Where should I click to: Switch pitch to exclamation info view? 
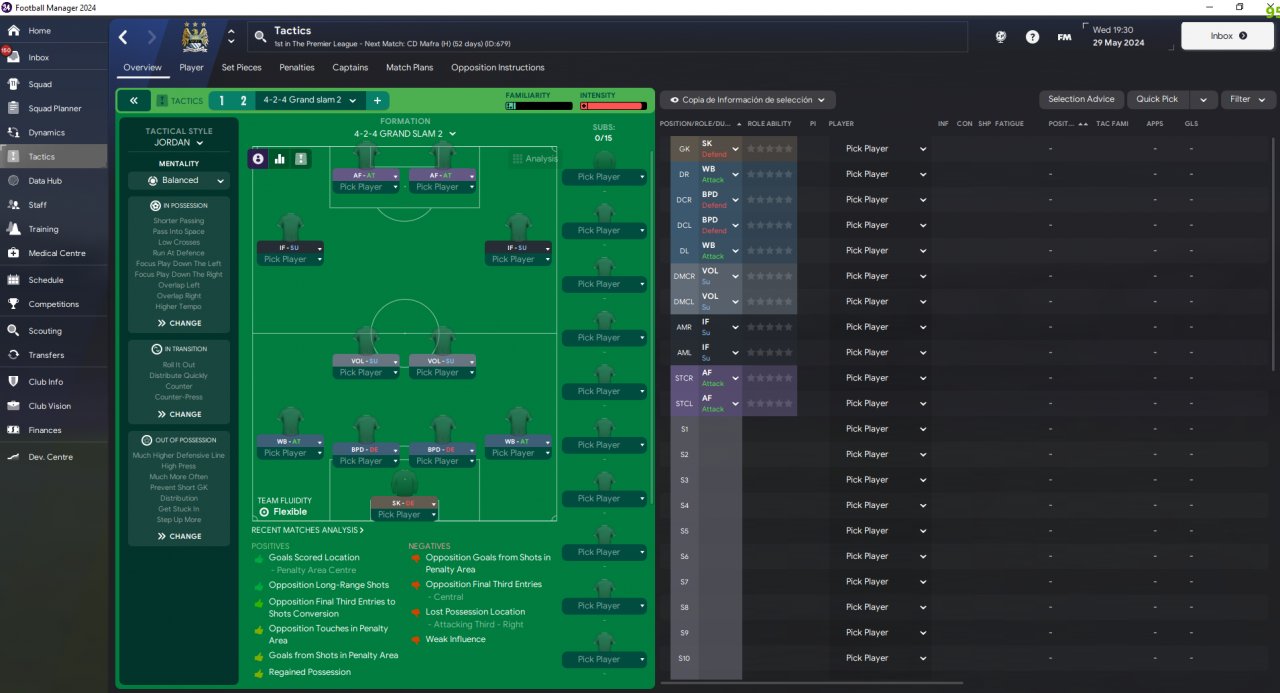[x=301, y=158]
